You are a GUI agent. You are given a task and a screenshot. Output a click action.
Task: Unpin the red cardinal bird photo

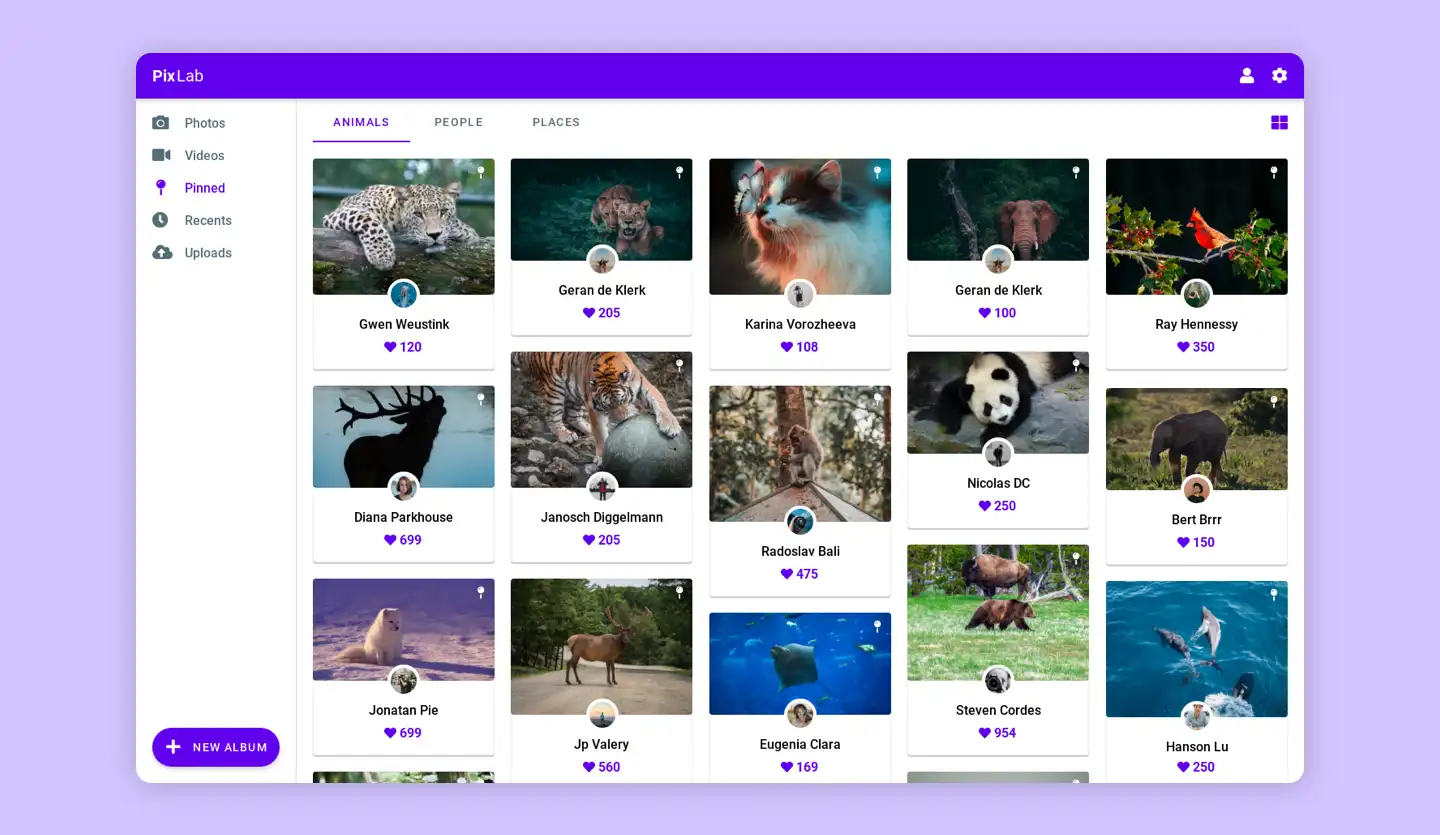point(1274,172)
